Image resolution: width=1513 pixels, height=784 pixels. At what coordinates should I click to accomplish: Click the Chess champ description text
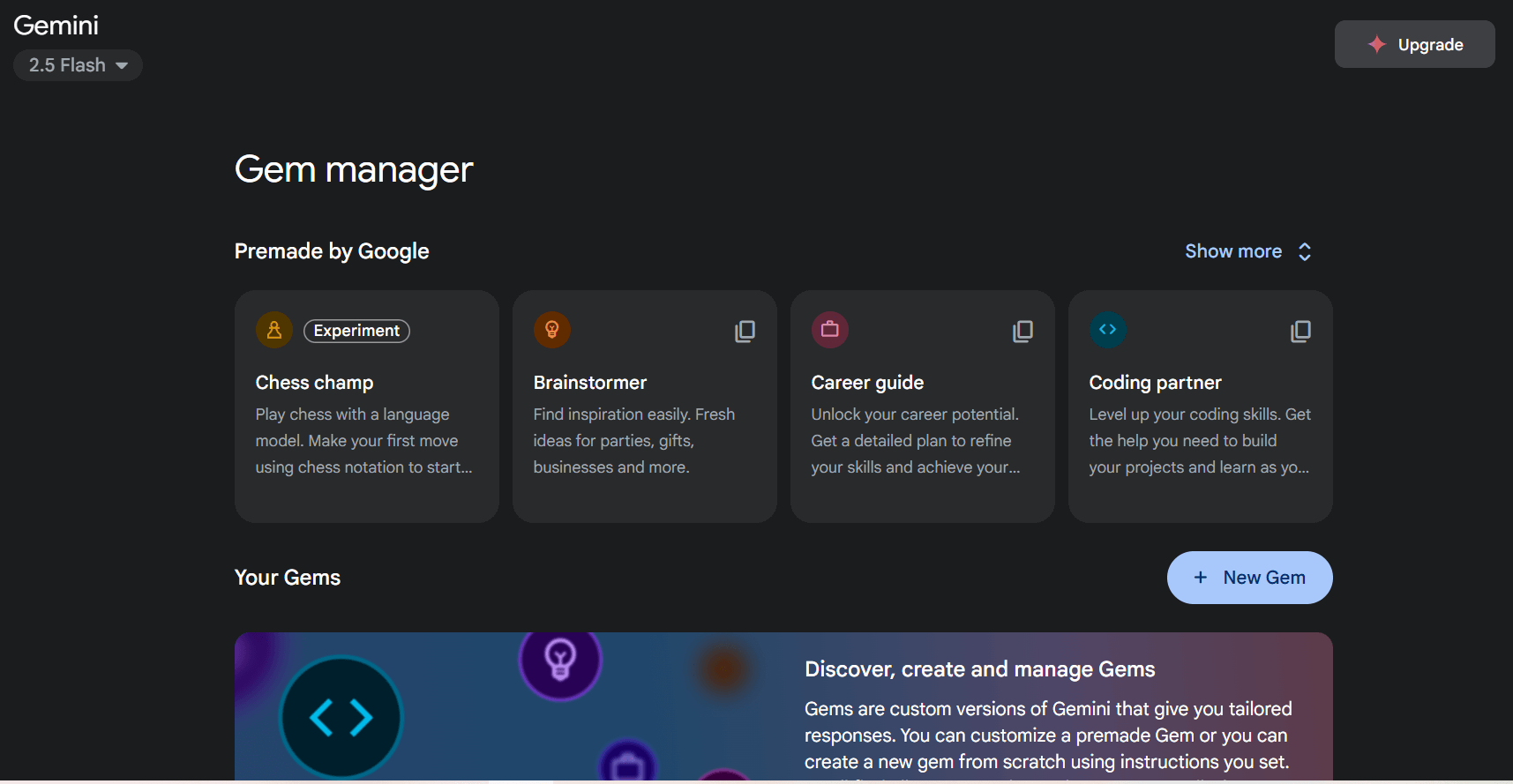pos(363,441)
